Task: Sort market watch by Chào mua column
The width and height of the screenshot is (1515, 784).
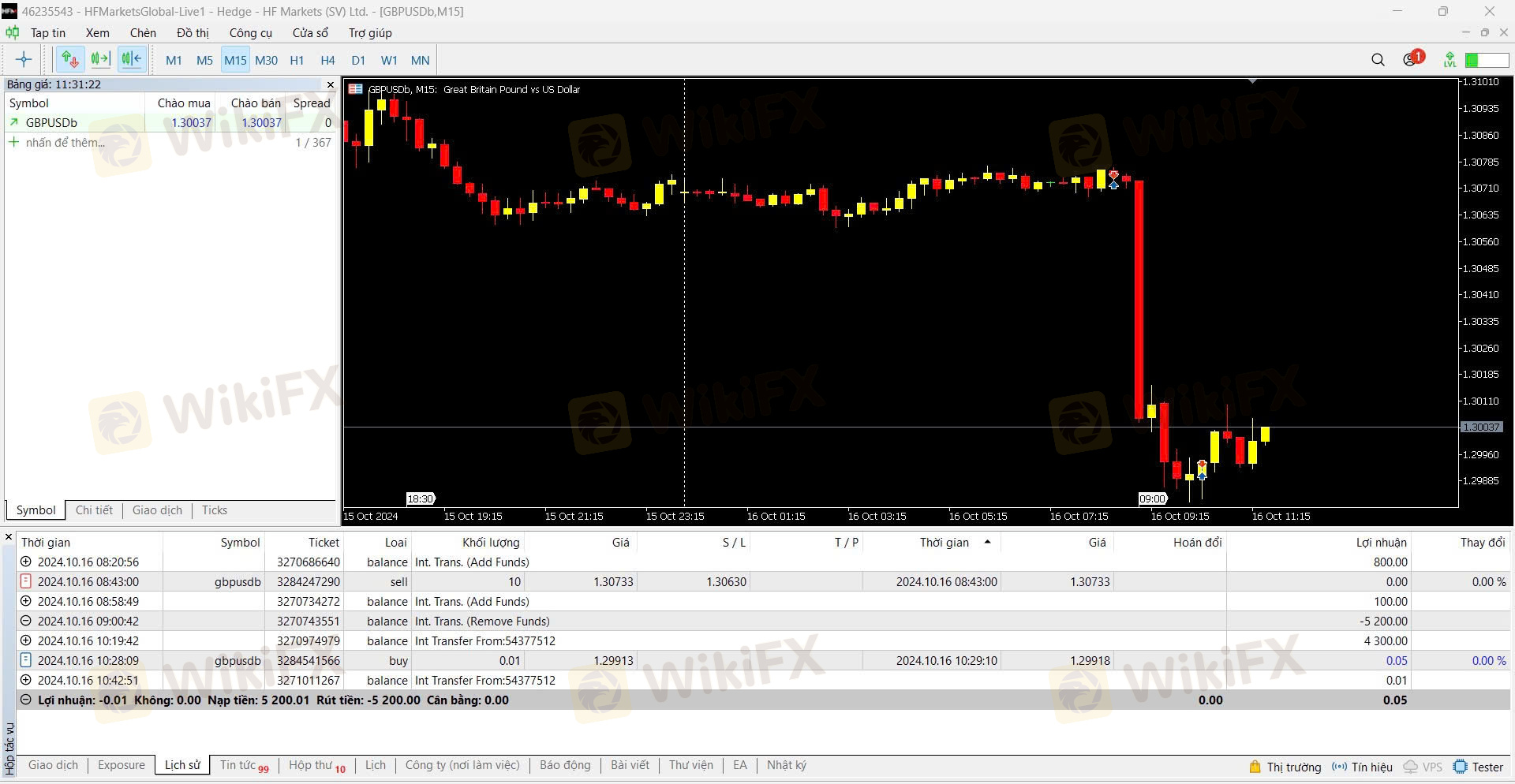Action: coord(183,103)
